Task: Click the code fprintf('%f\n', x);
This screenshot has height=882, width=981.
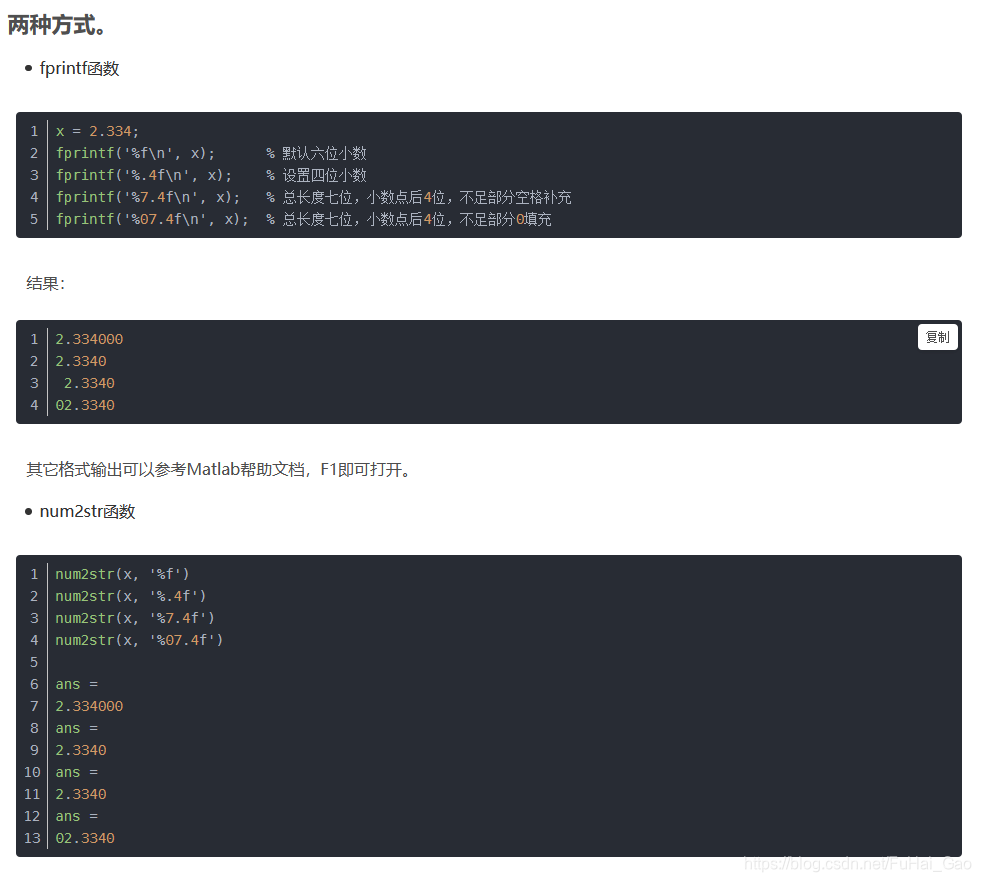Action: pyautogui.click(x=135, y=153)
